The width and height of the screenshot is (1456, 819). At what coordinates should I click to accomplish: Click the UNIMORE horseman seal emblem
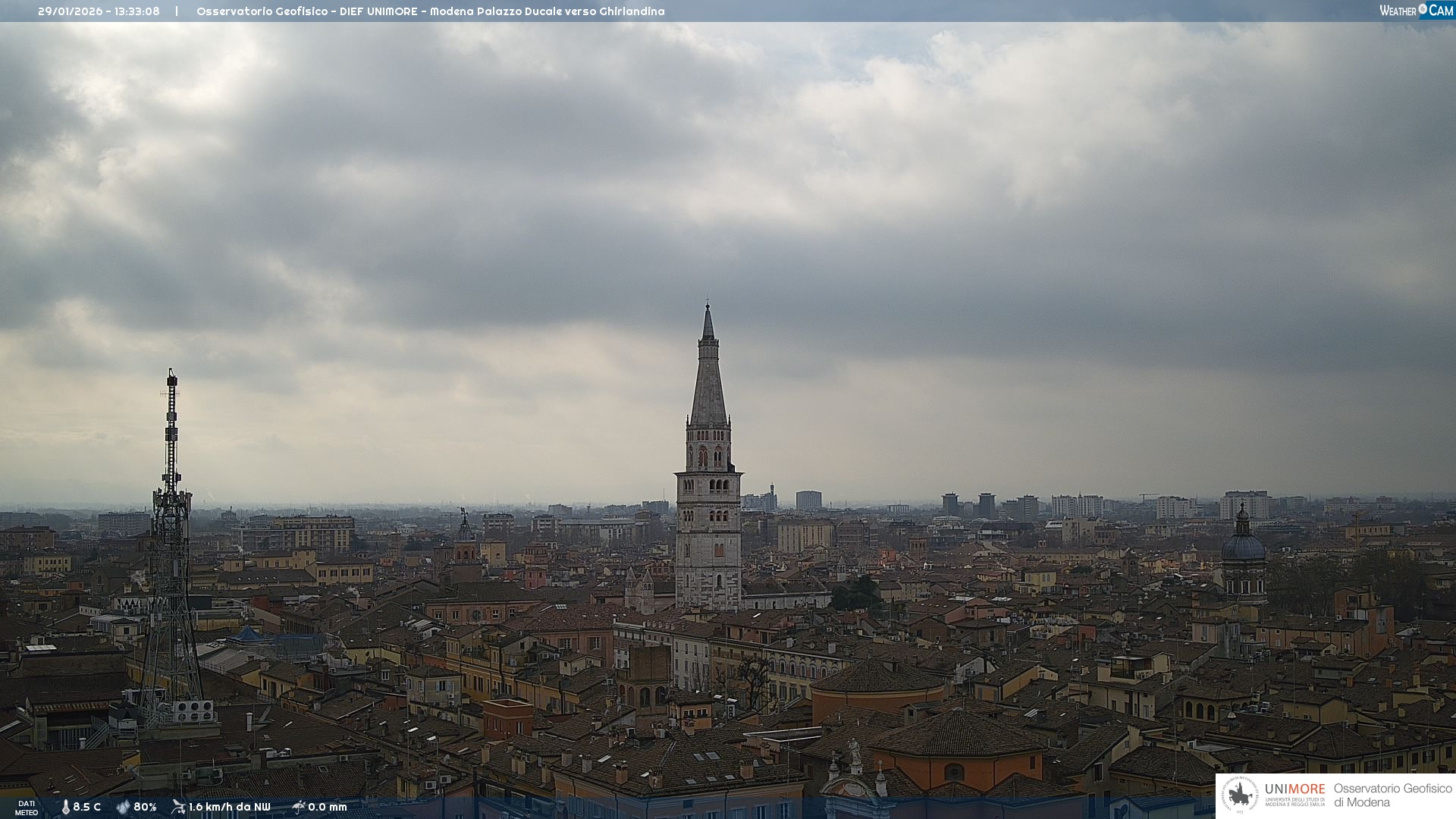[1240, 795]
